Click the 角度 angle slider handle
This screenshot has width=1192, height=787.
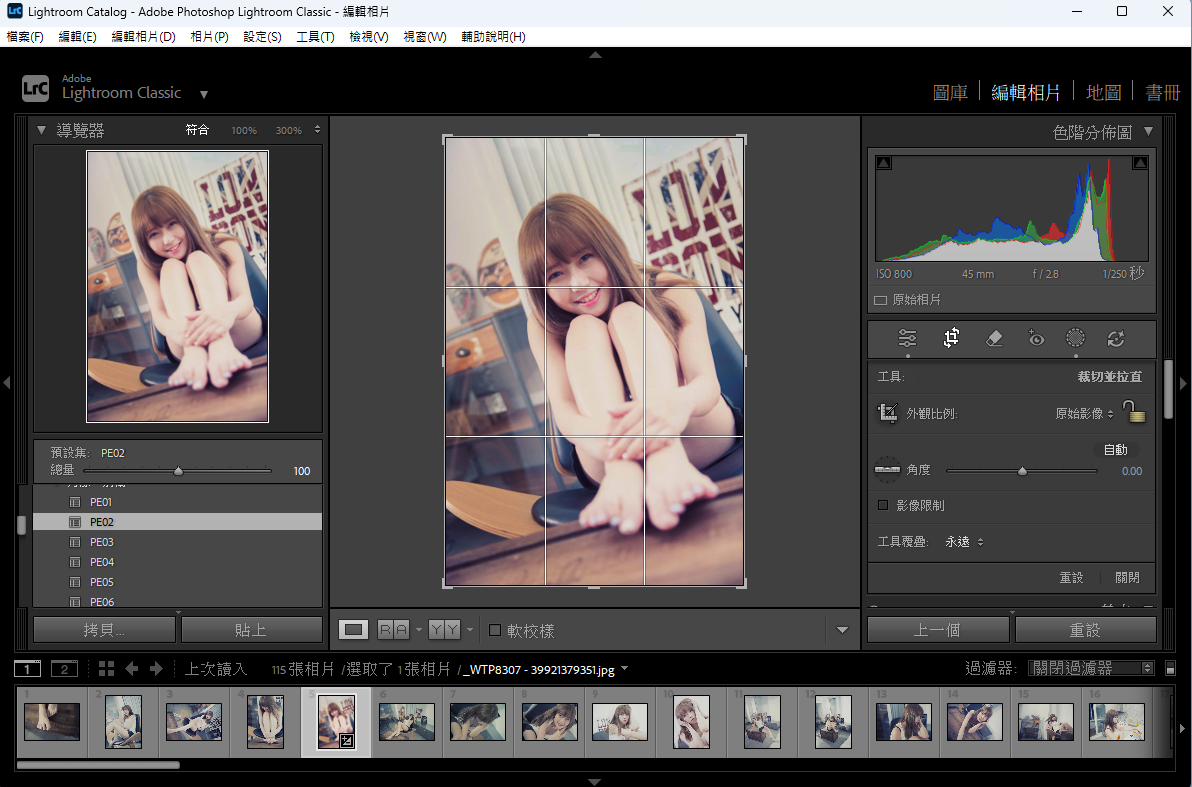pos(1022,471)
